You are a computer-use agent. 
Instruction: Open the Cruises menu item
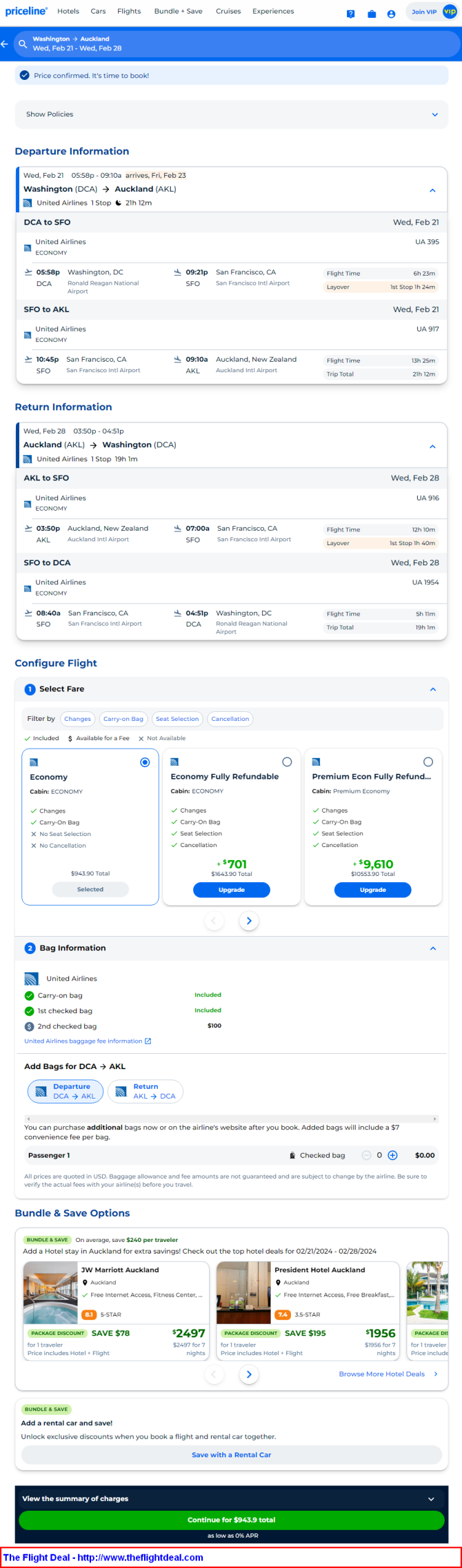pyautogui.click(x=228, y=11)
